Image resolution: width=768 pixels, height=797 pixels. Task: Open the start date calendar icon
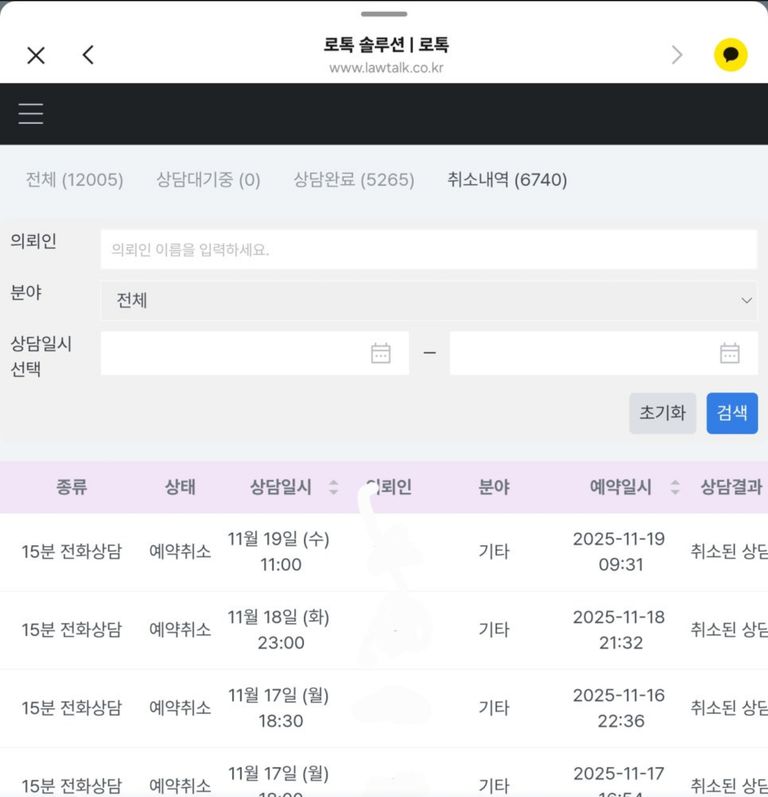(381, 353)
